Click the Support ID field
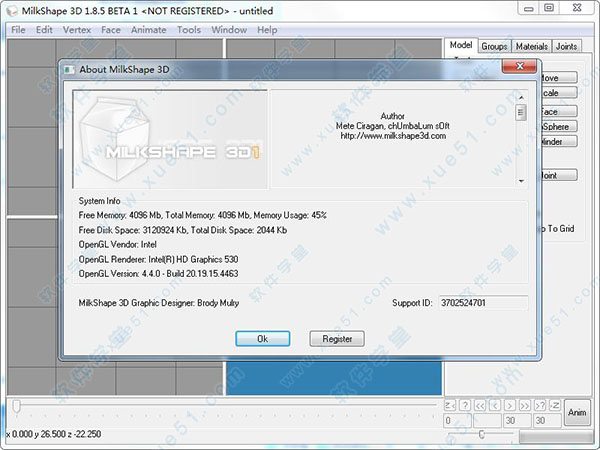Image resolution: width=600 pixels, height=450 pixels. 483,303
